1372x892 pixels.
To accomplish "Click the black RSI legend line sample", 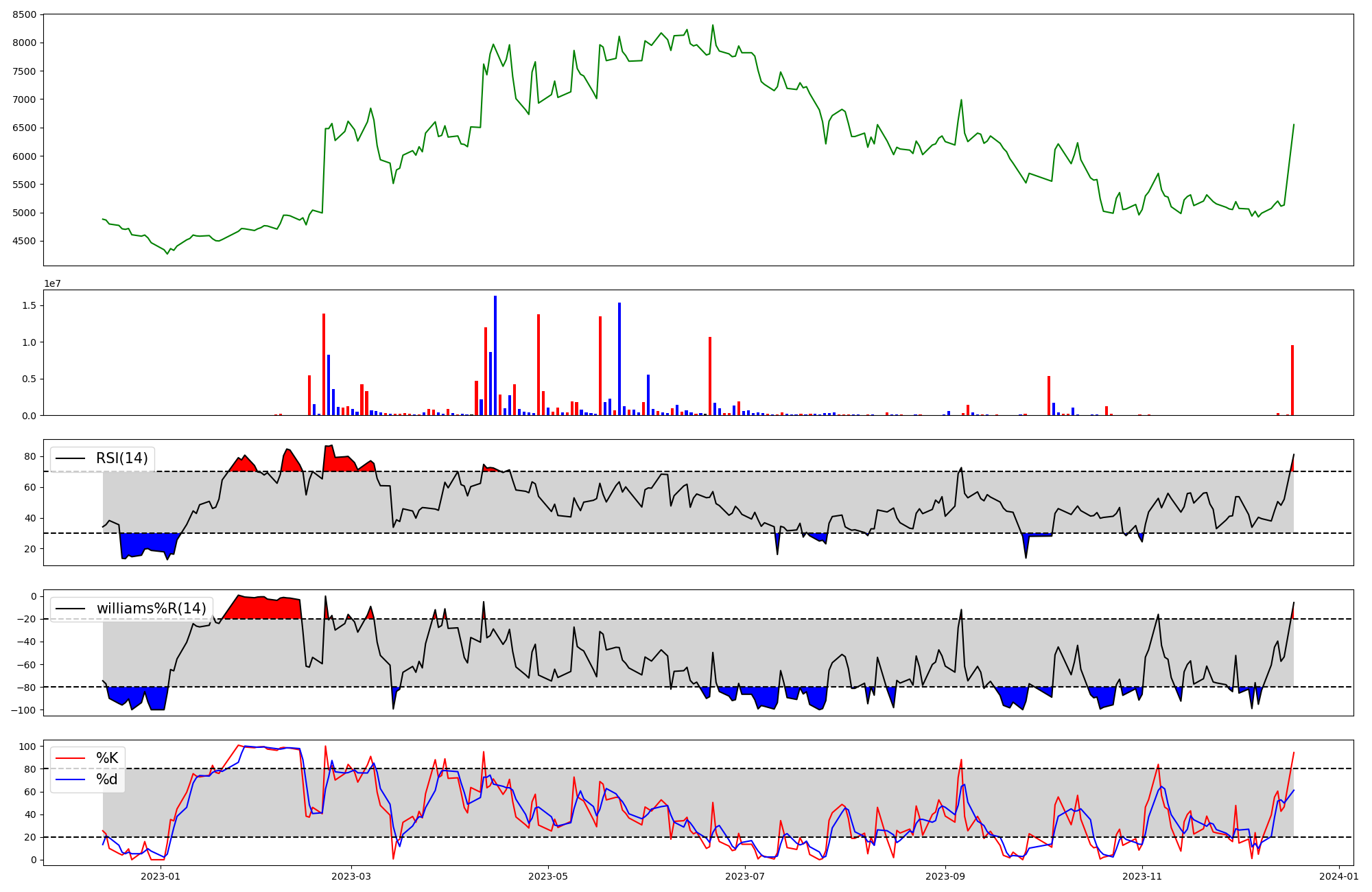I will [71, 458].
